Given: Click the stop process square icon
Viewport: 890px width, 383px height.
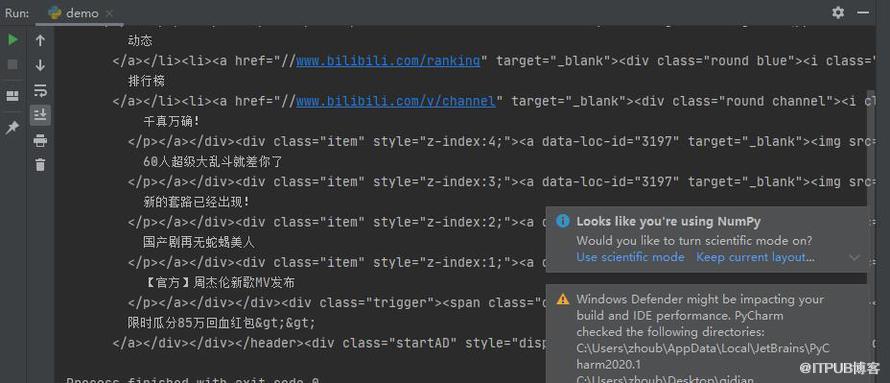Looking at the screenshot, I should [12, 64].
